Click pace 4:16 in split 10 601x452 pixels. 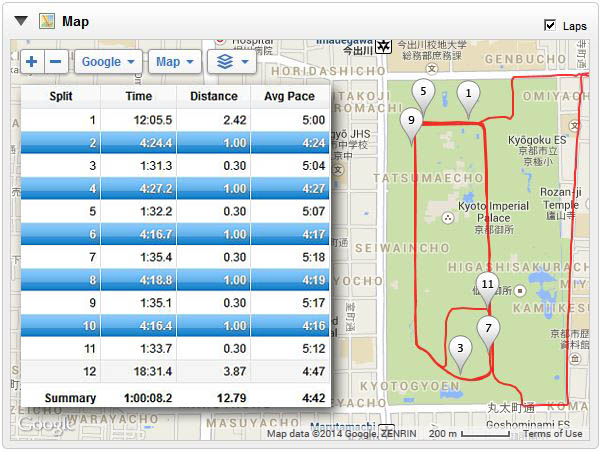click(x=314, y=326)
